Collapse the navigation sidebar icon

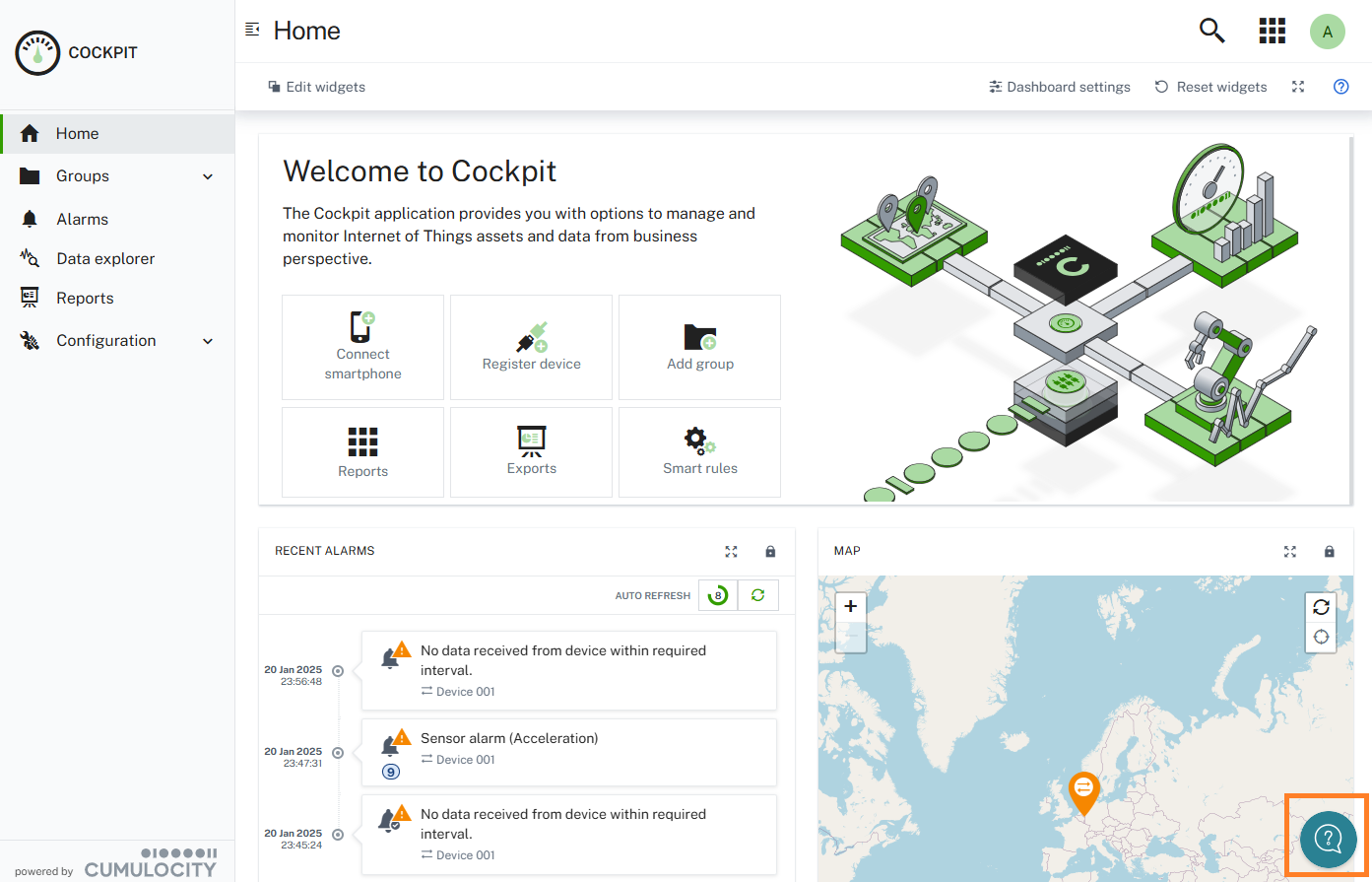(252, 30)
